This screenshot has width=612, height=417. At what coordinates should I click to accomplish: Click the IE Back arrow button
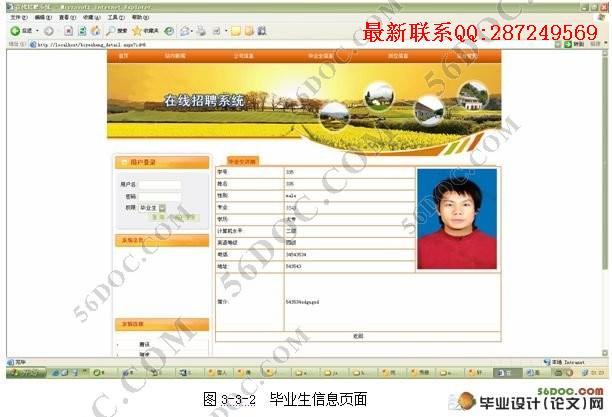[x=15, y=31]
